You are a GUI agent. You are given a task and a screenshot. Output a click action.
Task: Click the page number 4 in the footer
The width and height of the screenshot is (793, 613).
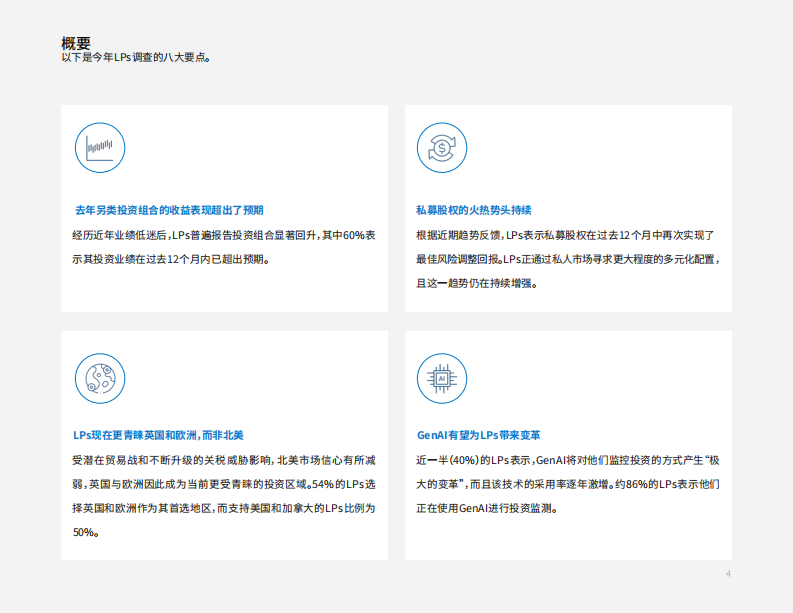728,574
